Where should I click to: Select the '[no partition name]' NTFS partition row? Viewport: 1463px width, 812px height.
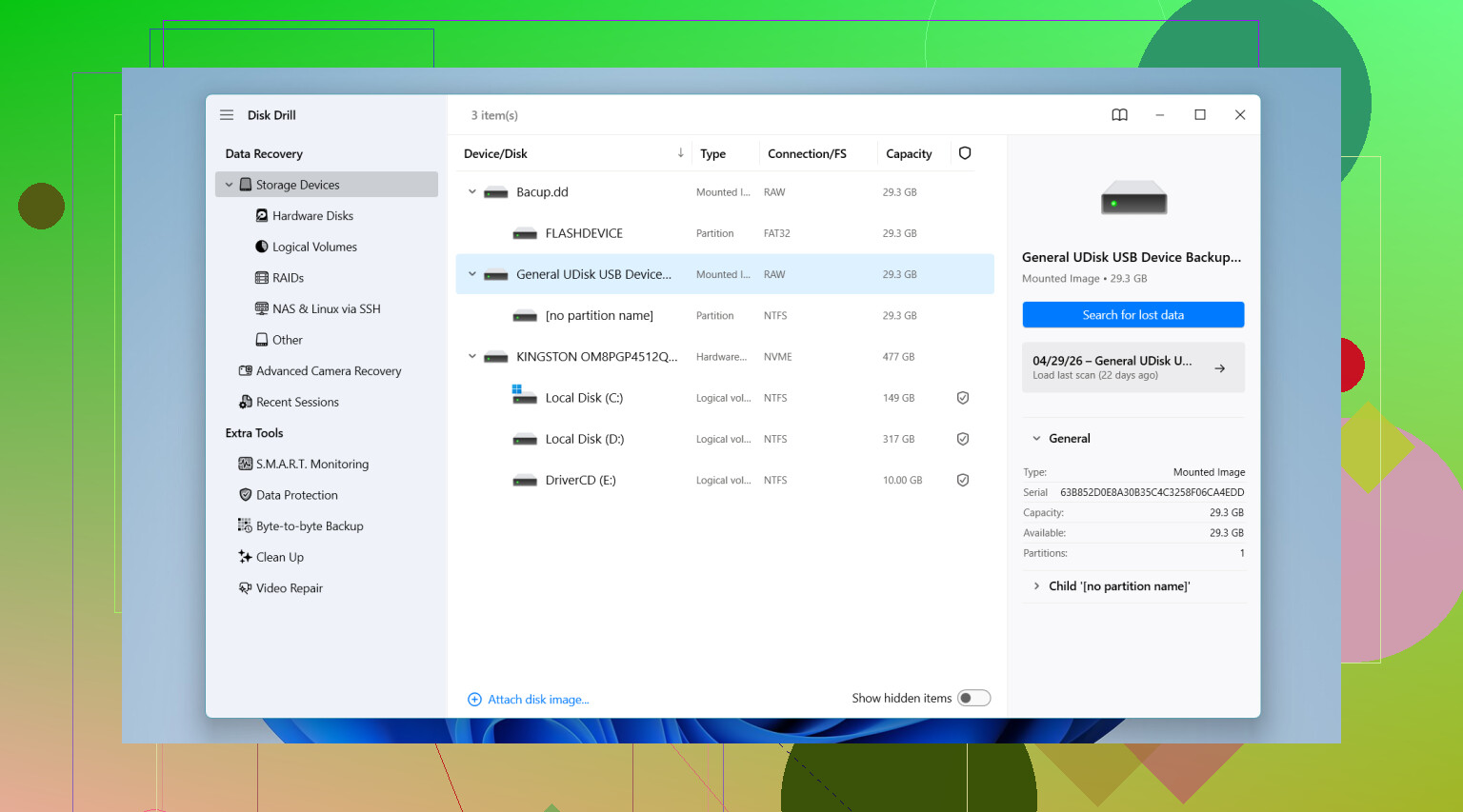725,315
